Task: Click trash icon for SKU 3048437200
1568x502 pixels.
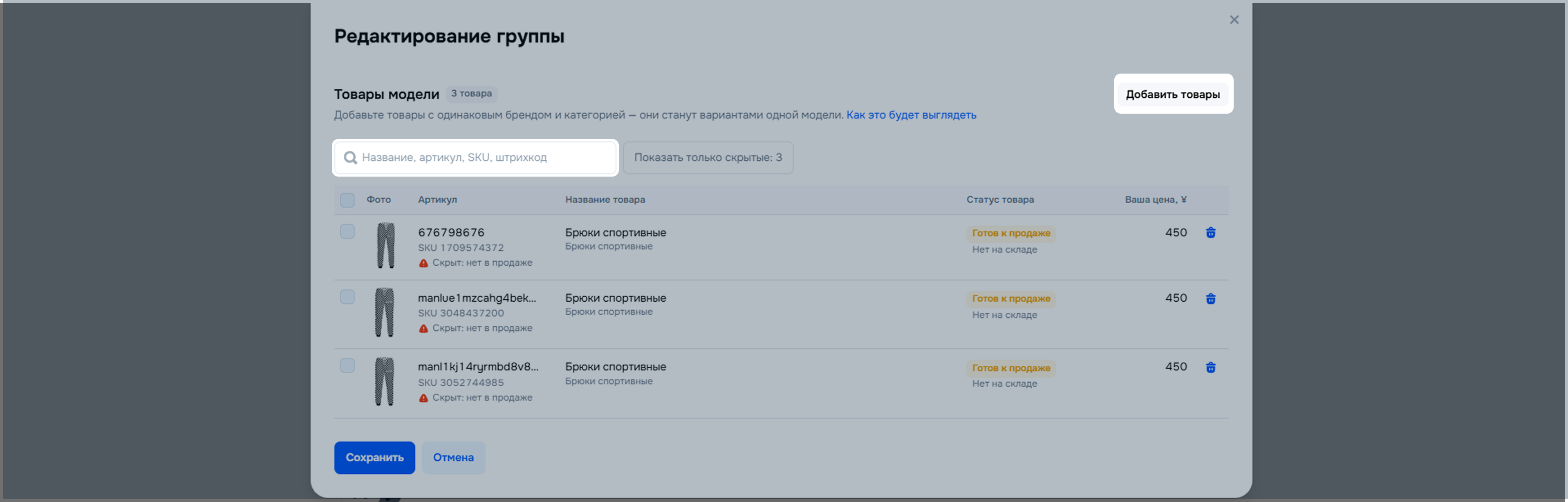Action: tap(1210, 298)
